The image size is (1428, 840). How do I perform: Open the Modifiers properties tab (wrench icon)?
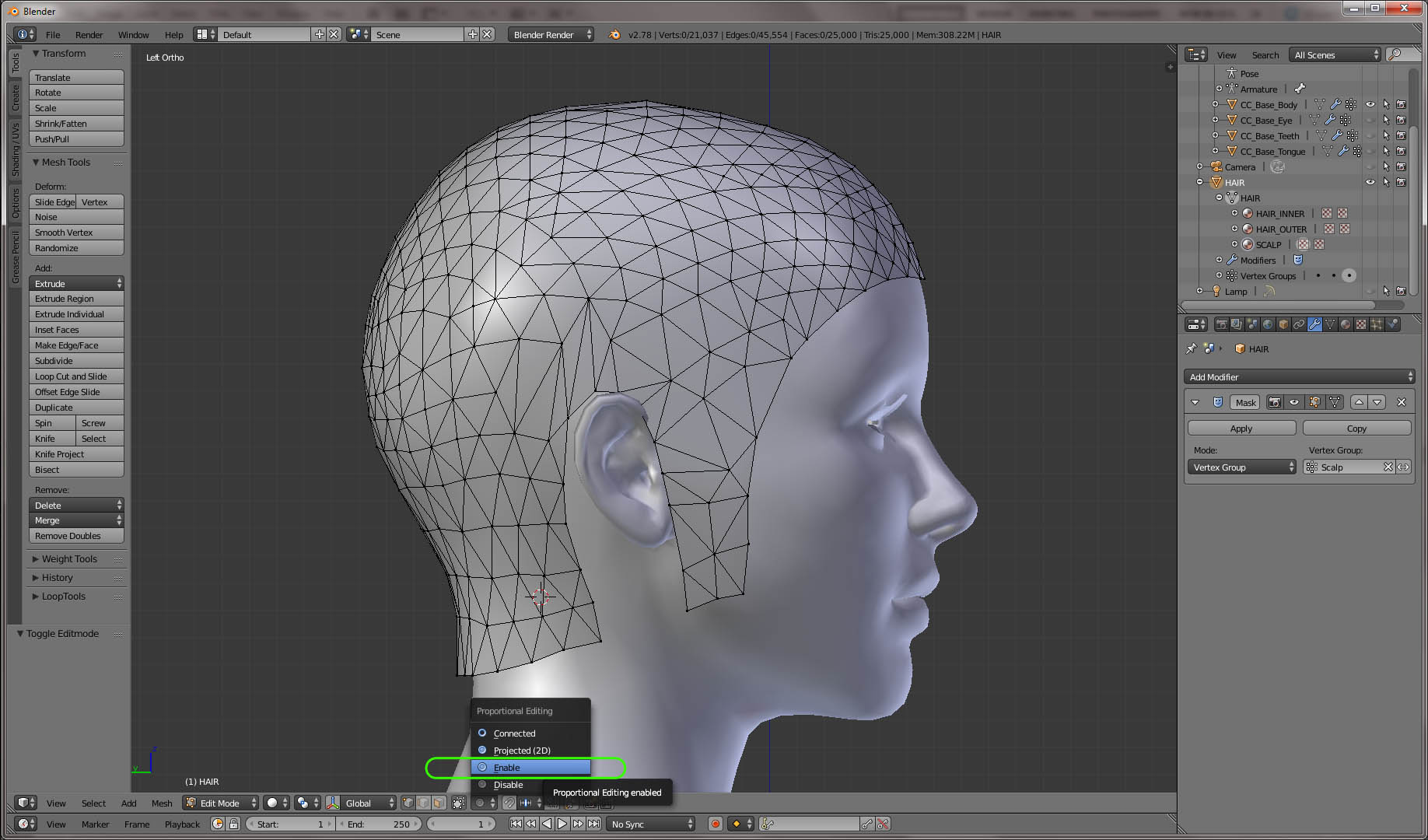1314,324
